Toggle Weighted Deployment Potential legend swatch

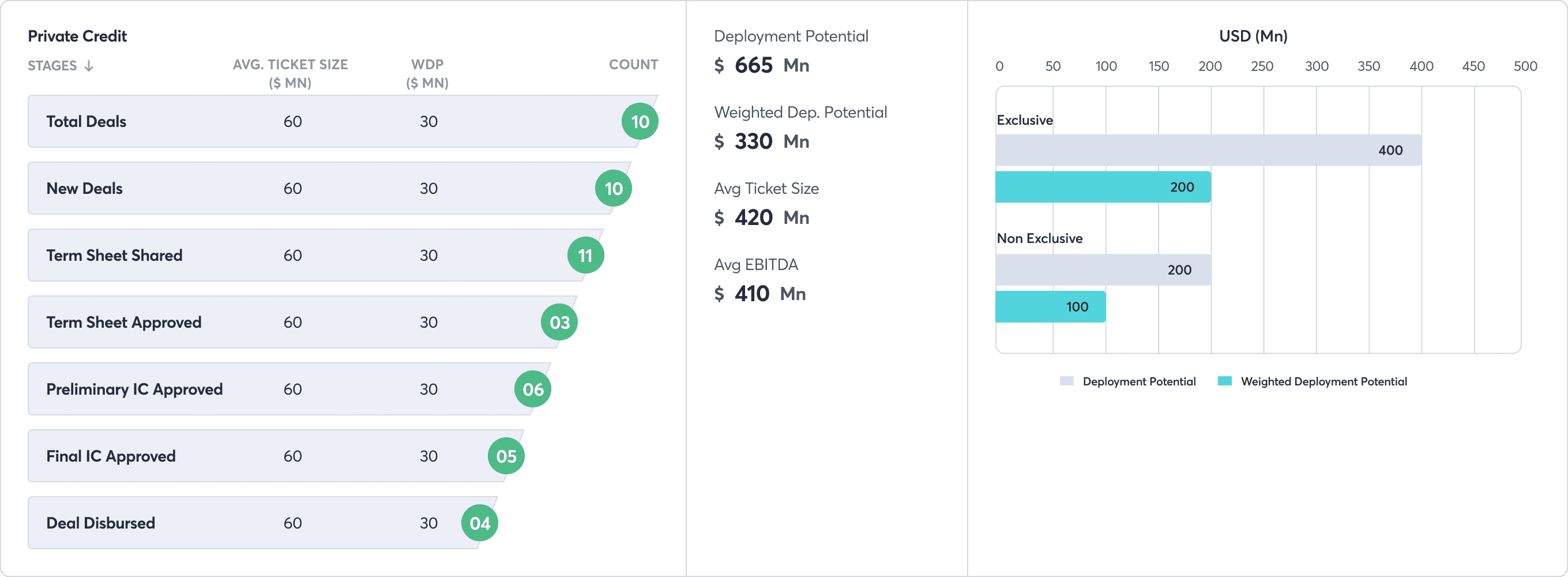pos(1225,381)
